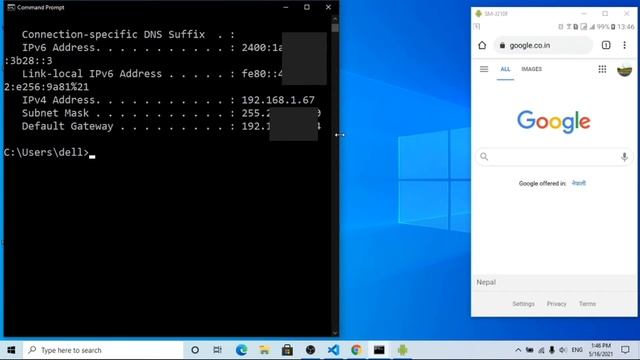Click the Android icon in SM-J210F title bar
Image resolution: width=640 pixels, height=360 pixels.
(478, 13)
